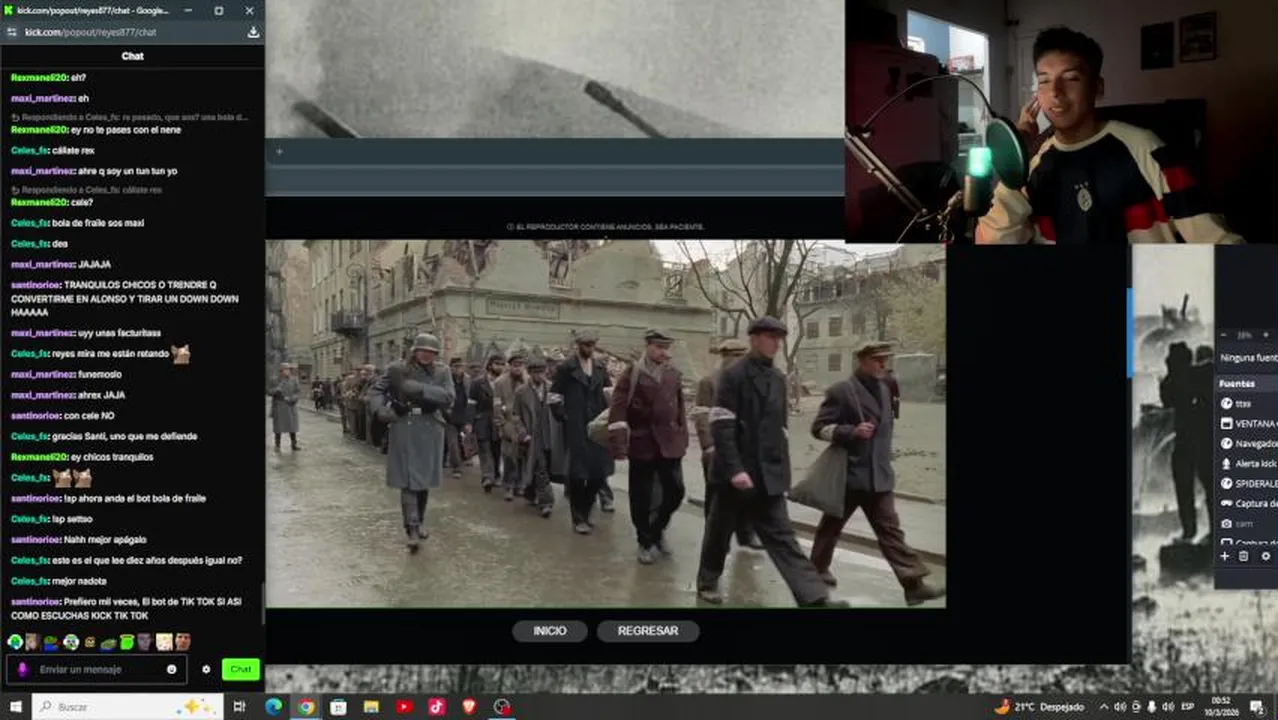
Task: Open the chat settings gear
Action: tap(206, 669)
